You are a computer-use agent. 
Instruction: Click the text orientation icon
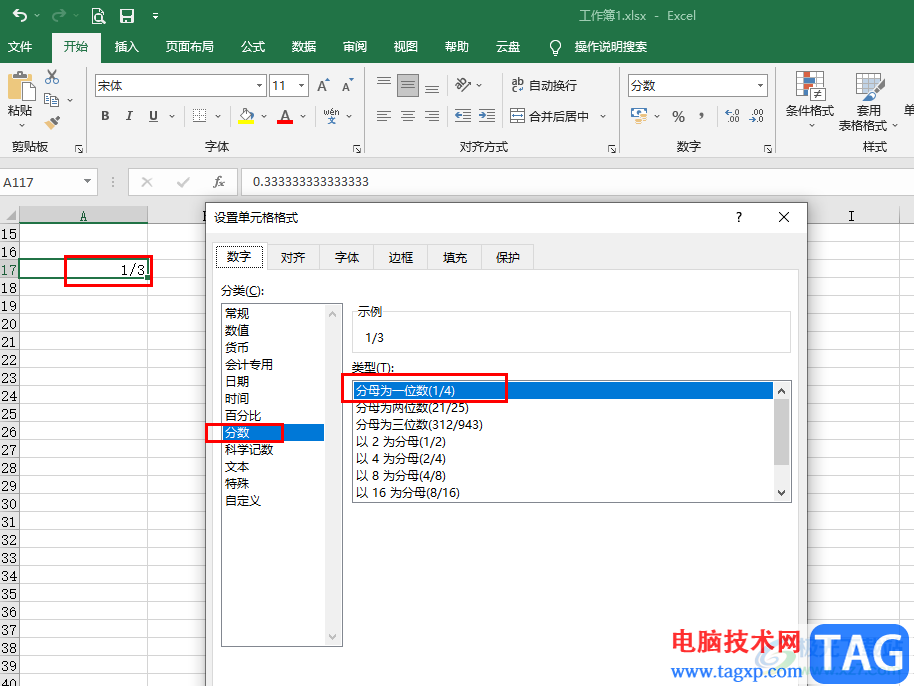click(x=463, y=85)
